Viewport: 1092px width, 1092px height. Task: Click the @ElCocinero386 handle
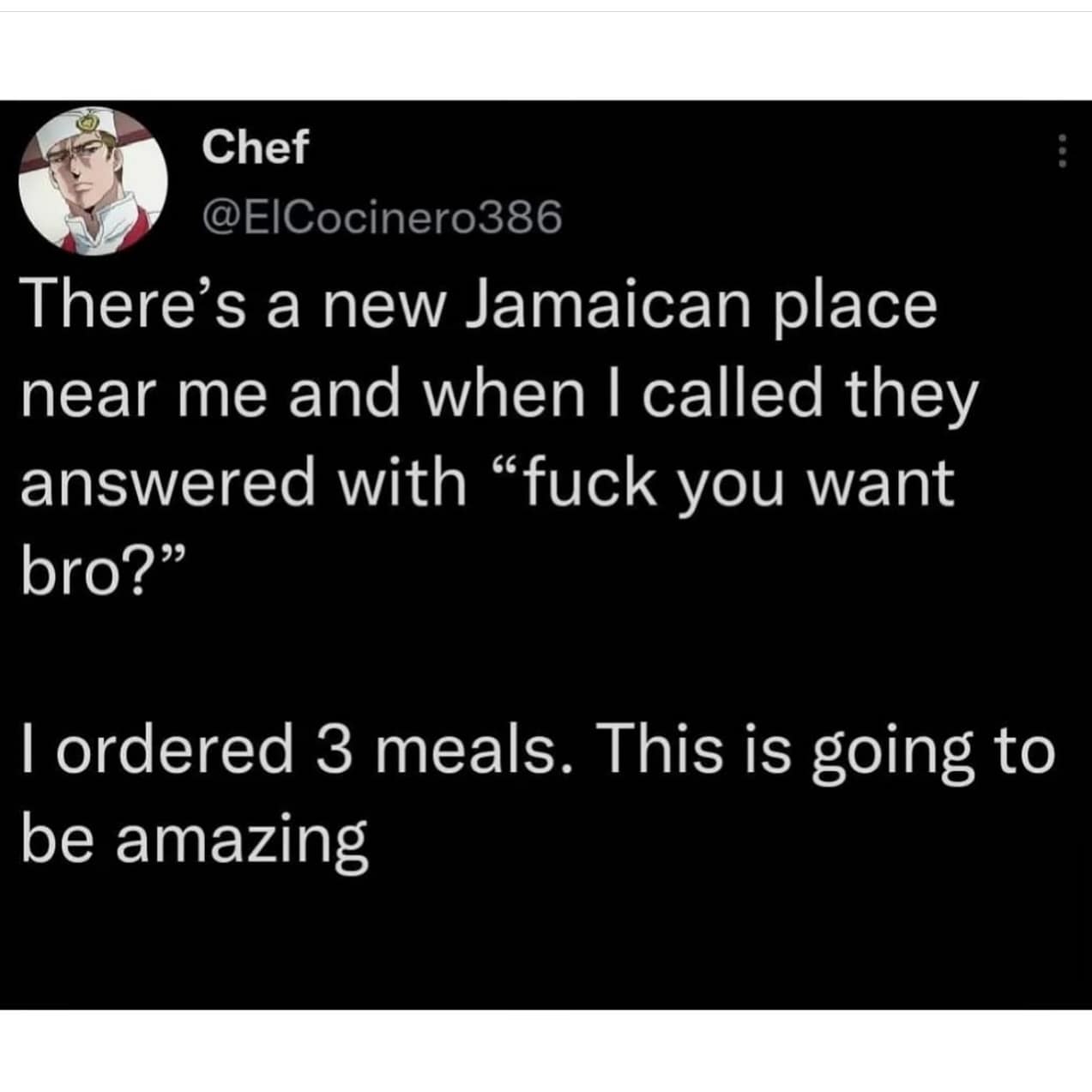tap(381, 218)
